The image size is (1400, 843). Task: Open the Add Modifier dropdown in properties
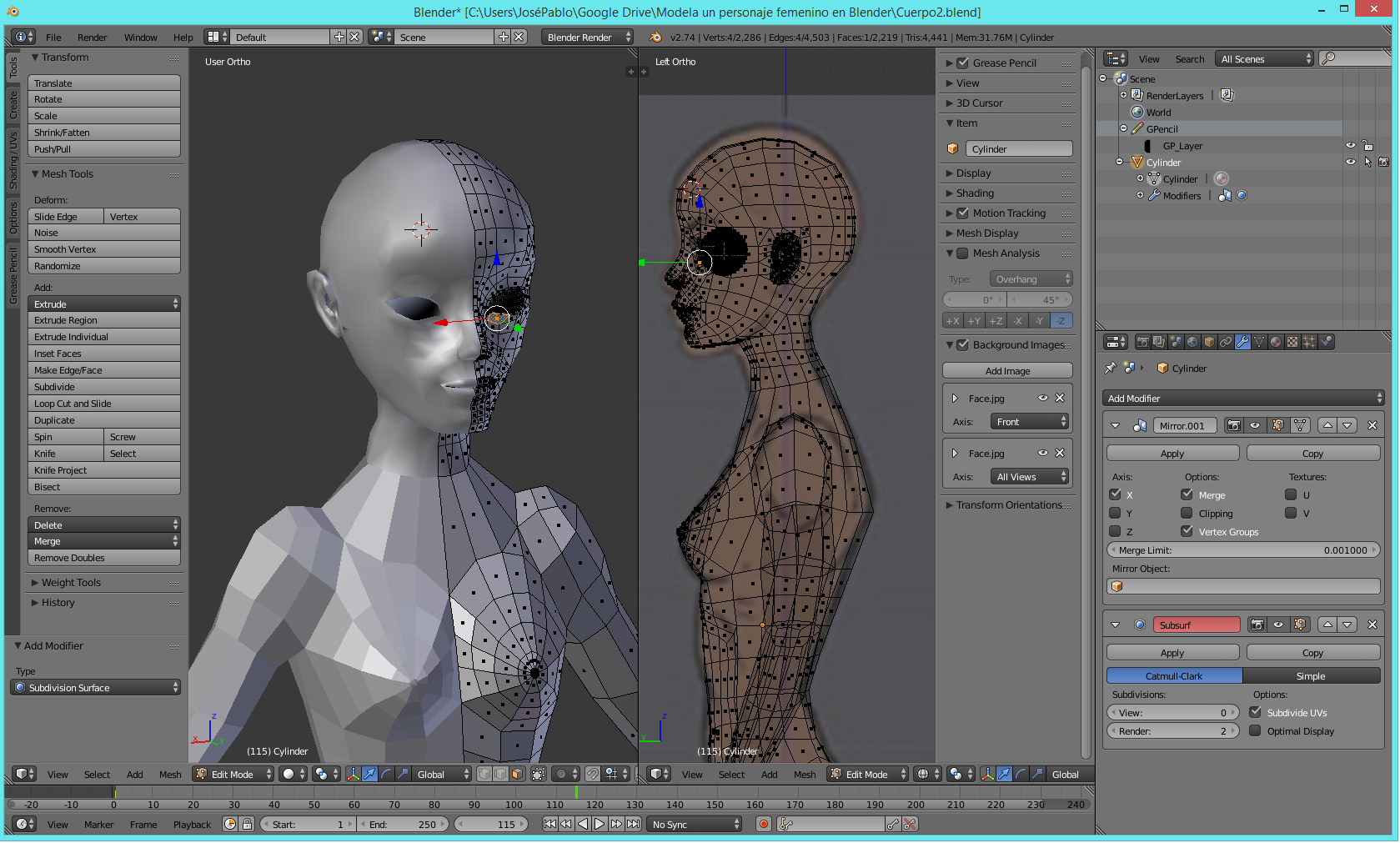(1243, 399)
